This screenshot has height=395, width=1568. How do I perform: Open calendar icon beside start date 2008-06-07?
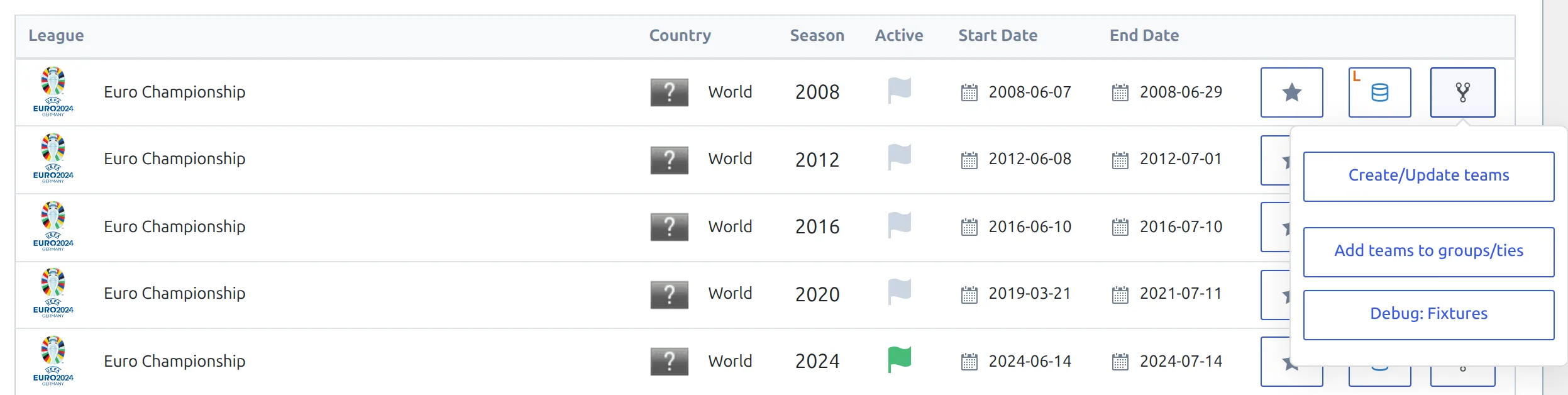[969, 92]
